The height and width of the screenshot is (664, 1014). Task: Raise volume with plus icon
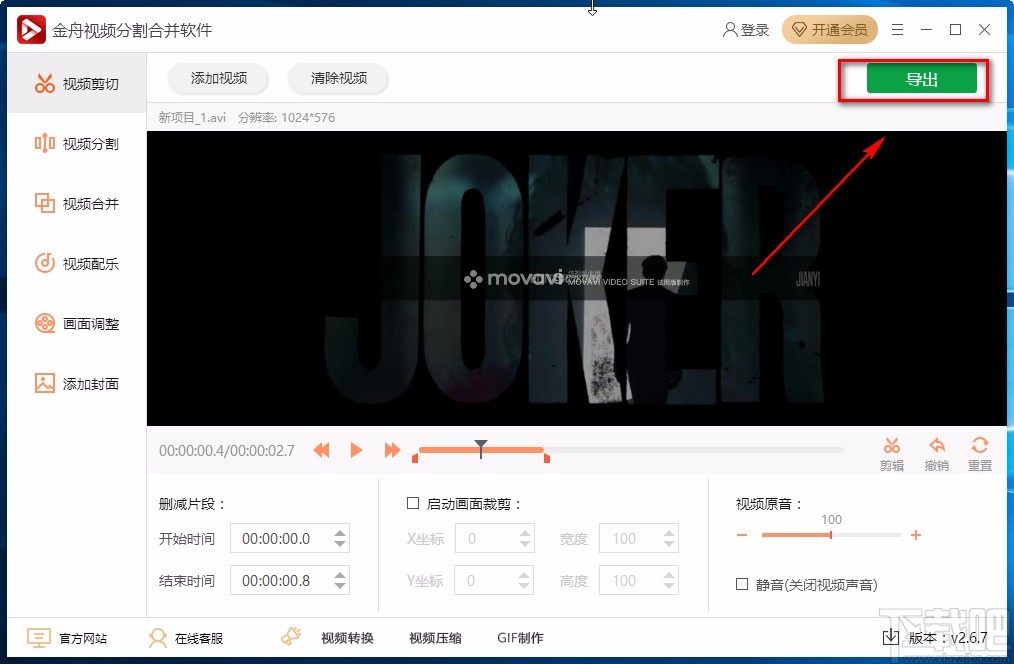(x=916, y=535)
